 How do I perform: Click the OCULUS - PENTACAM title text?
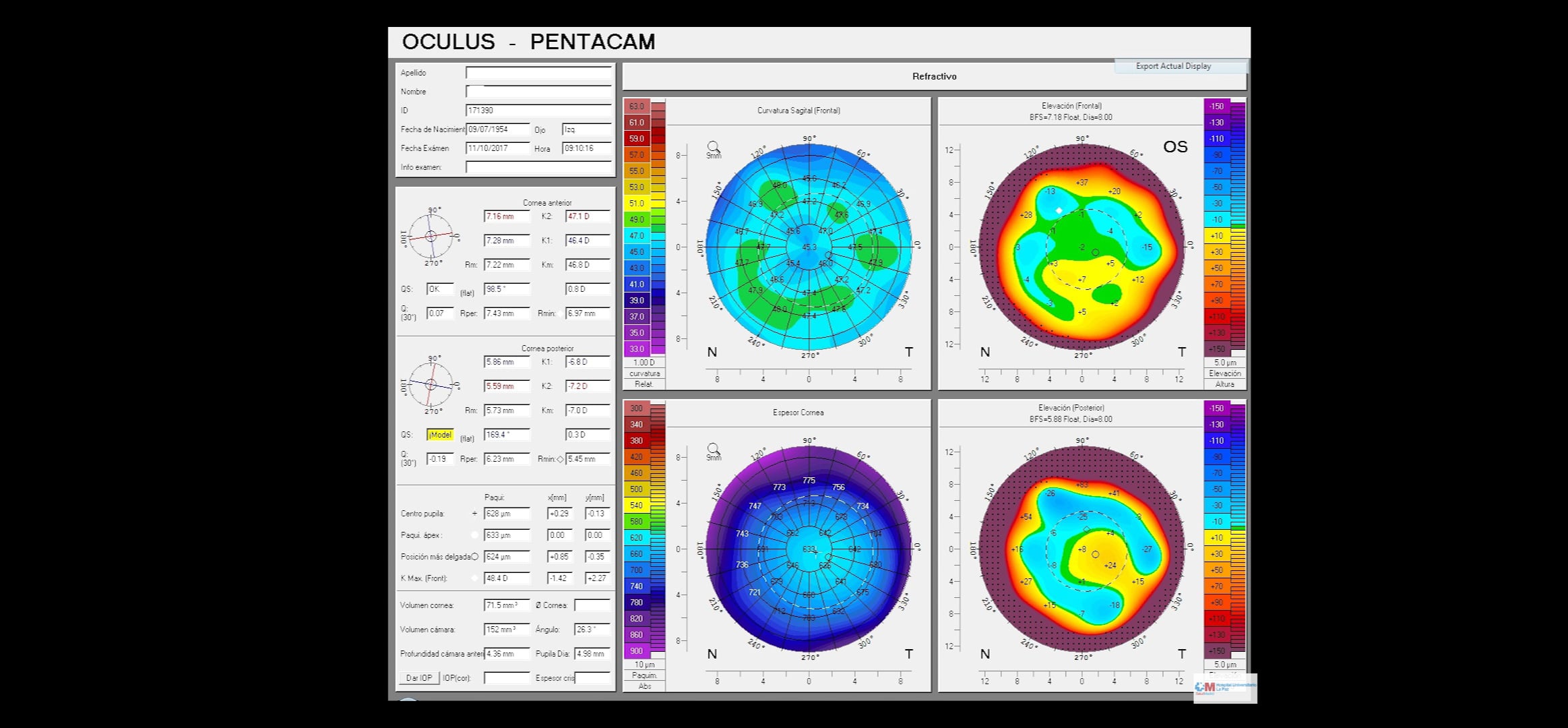528,42
